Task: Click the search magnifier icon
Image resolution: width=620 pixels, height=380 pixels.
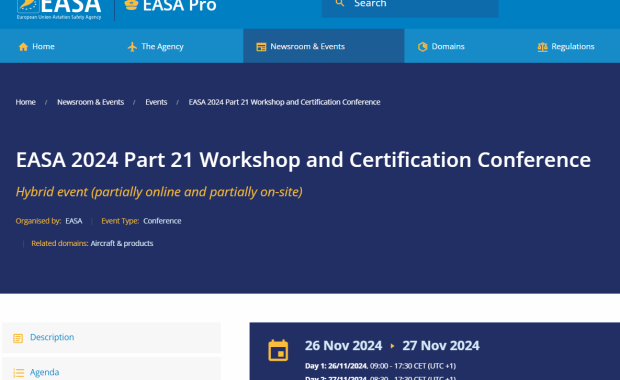Action: [x=340, y=4]
